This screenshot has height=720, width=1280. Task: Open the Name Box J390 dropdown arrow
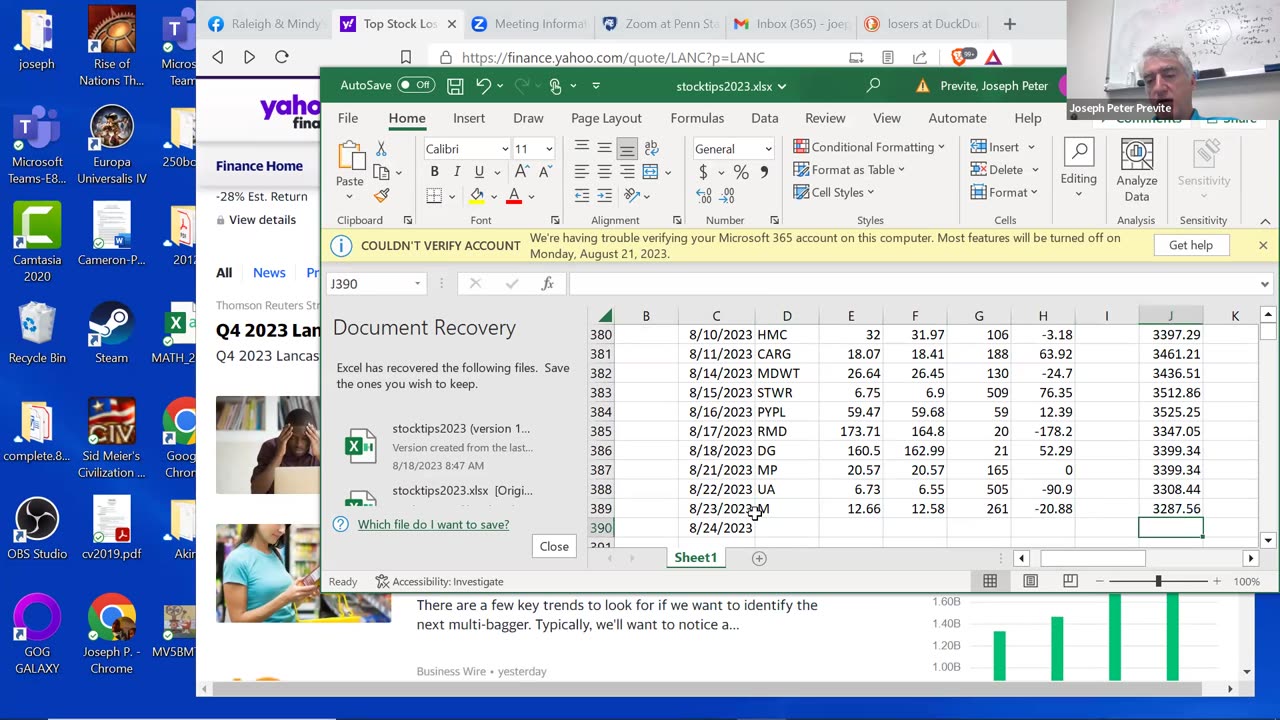coord(417,284)
